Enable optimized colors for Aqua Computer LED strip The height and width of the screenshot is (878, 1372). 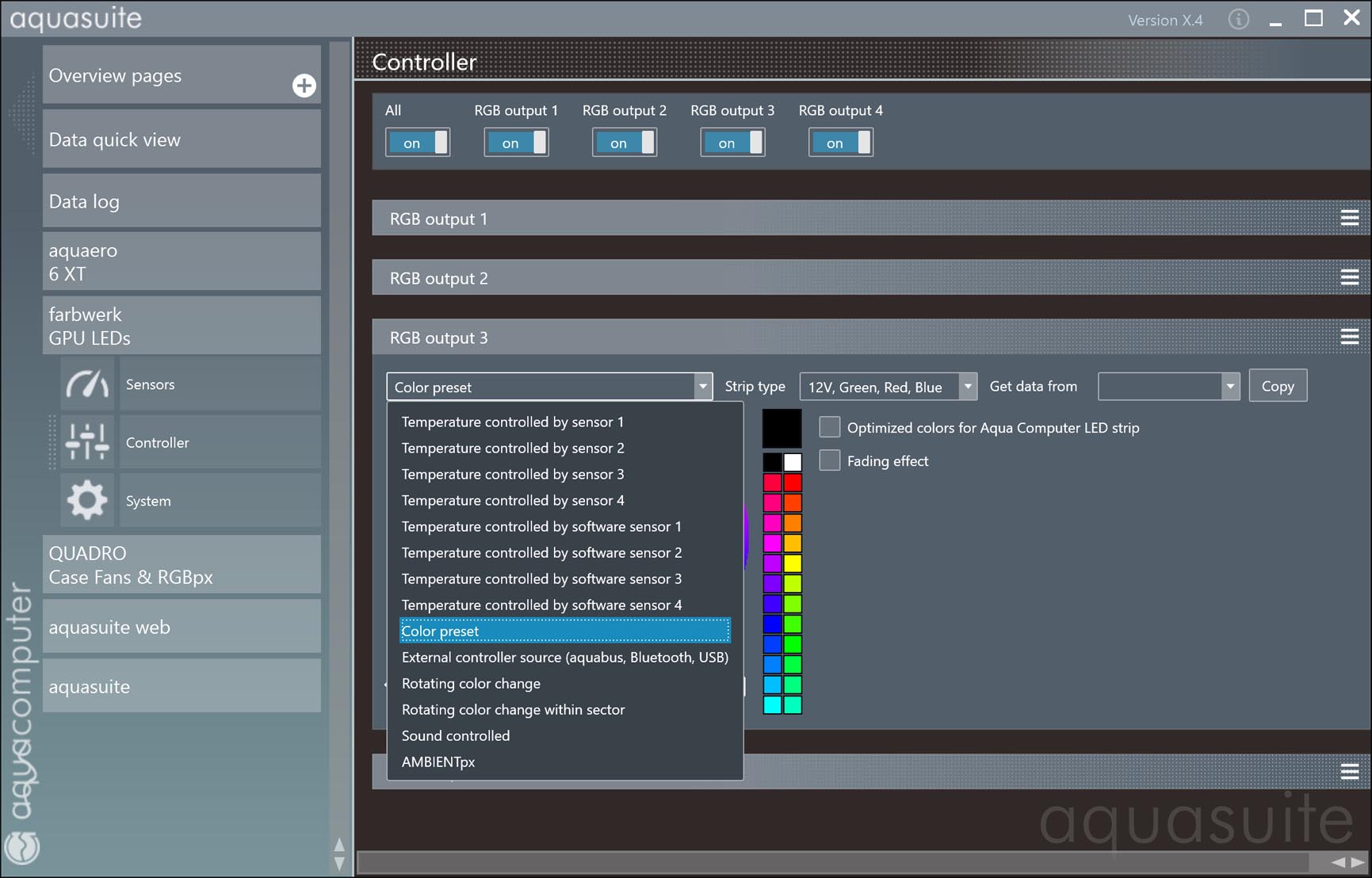[830, 427]
